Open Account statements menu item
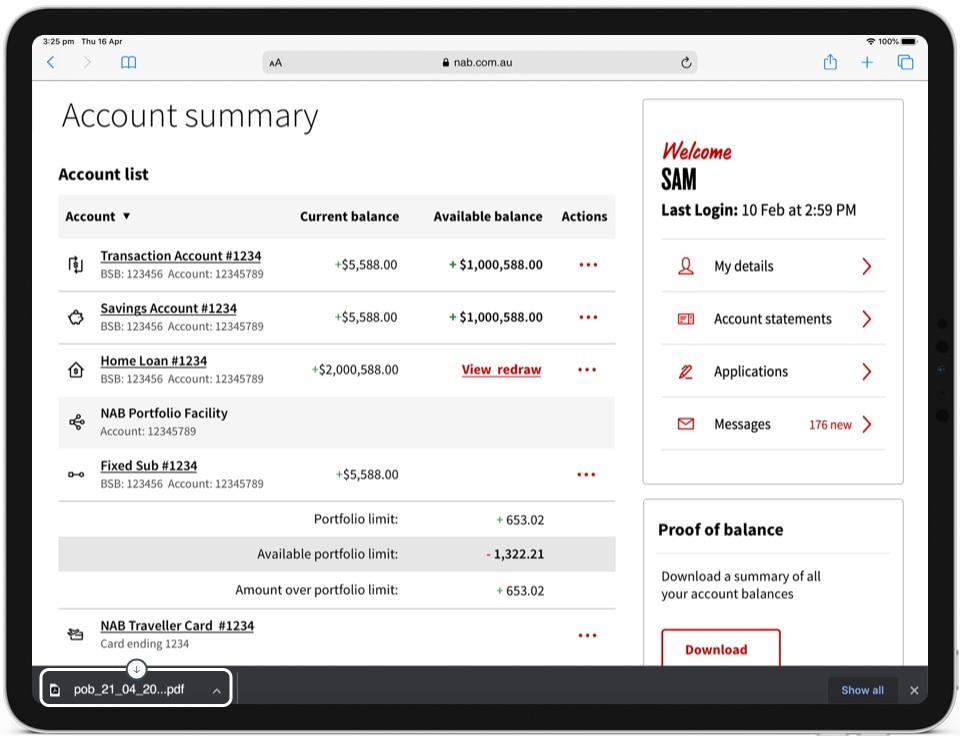 [773, 319]
